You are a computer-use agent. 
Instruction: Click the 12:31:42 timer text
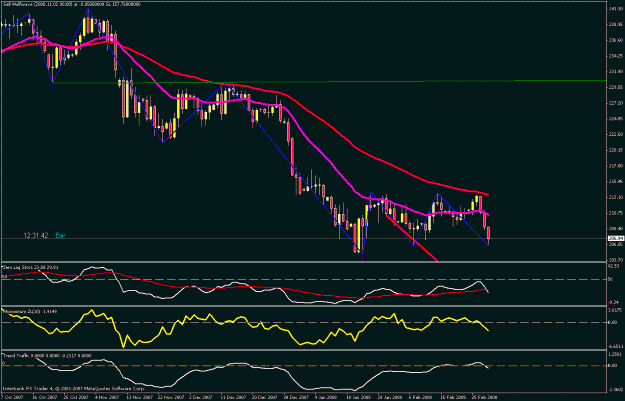point(36,236)
